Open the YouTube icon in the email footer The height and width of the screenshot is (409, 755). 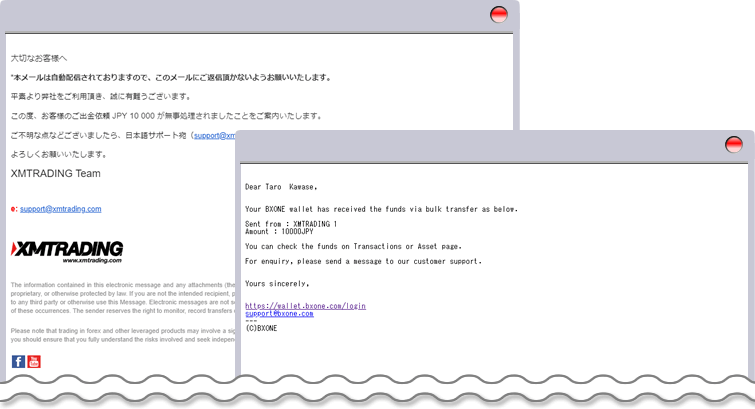(x=34, y=361)
